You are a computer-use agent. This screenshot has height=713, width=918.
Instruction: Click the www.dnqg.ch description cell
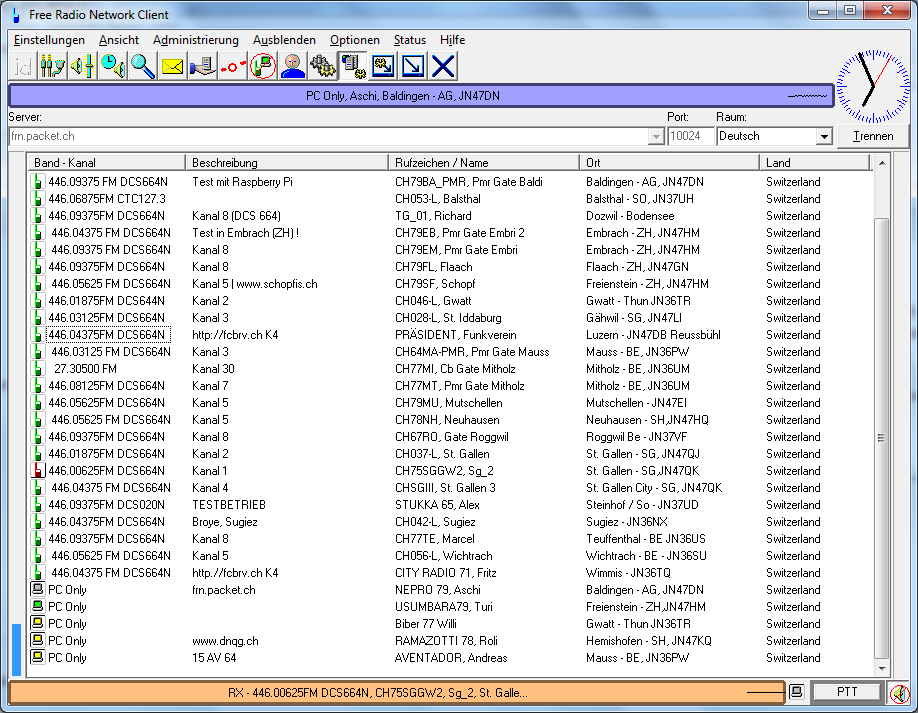pyautogui.click(x=225, y=640)
